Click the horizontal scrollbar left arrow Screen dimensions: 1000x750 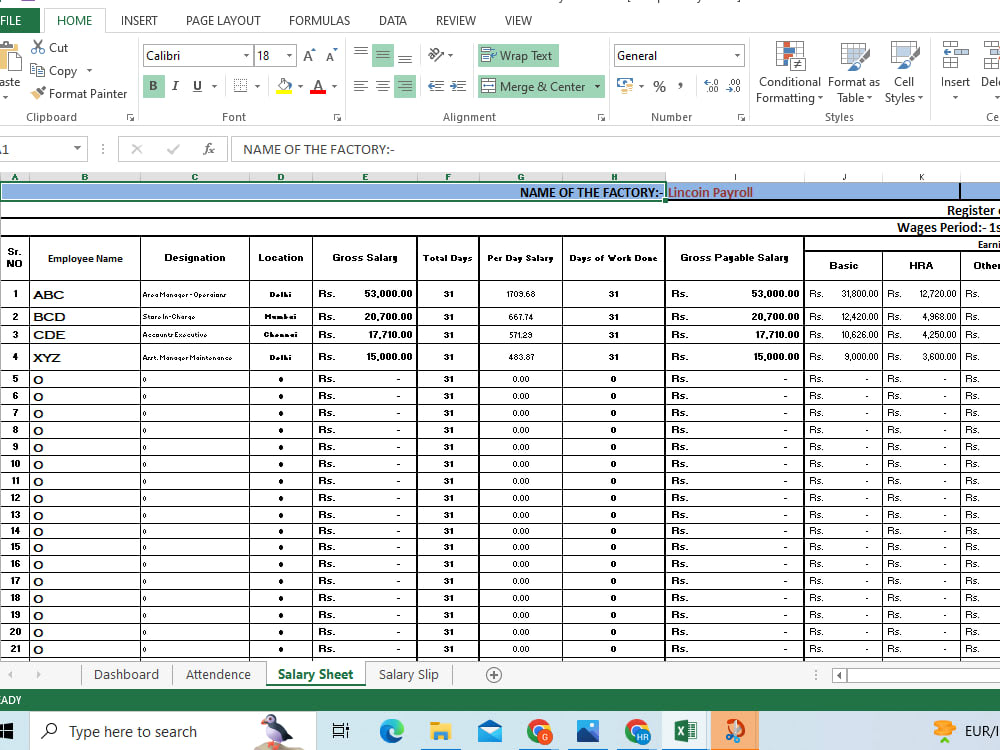click(x=839, y=675)
